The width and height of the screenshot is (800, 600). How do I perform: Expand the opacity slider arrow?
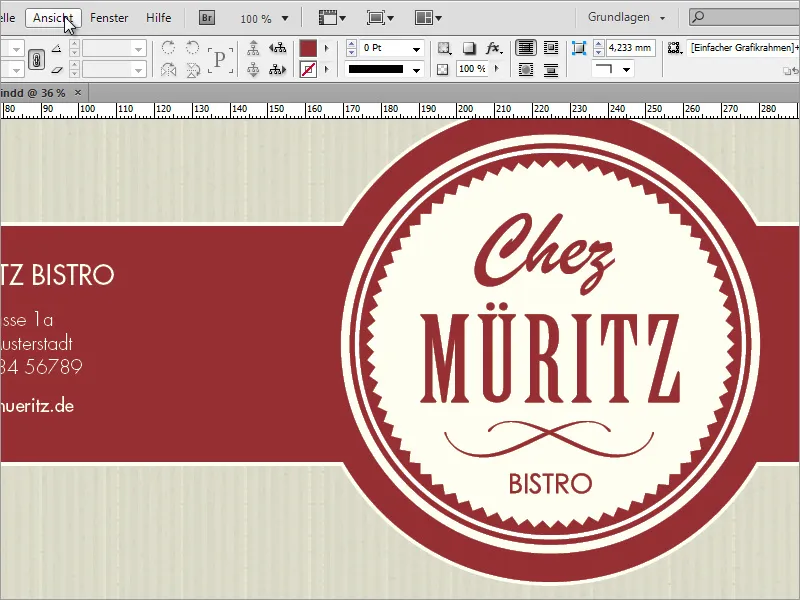(497, 68)
